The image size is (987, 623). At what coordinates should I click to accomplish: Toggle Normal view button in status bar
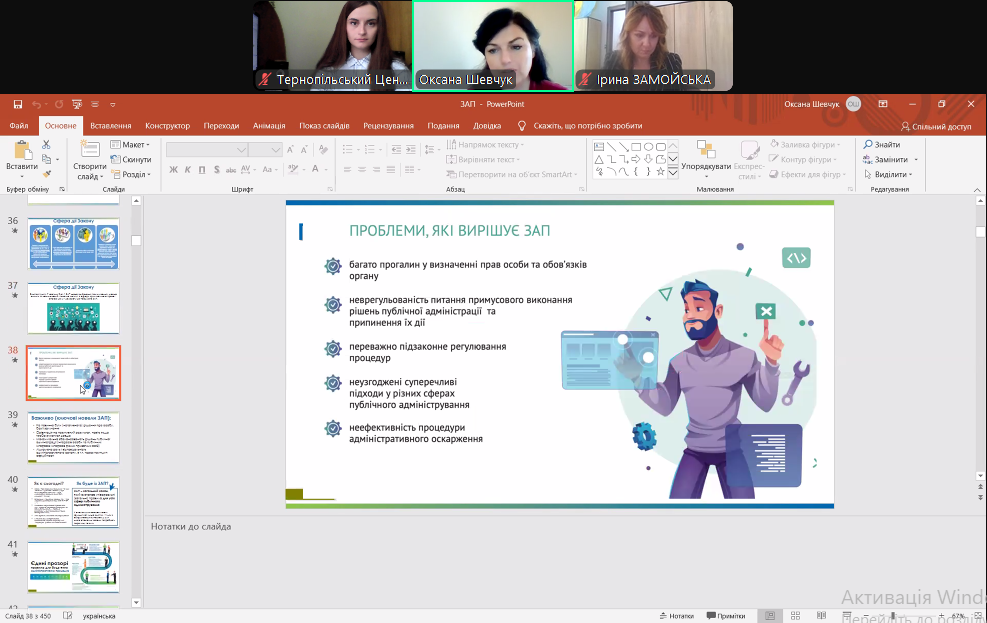[x=769, y=616]
